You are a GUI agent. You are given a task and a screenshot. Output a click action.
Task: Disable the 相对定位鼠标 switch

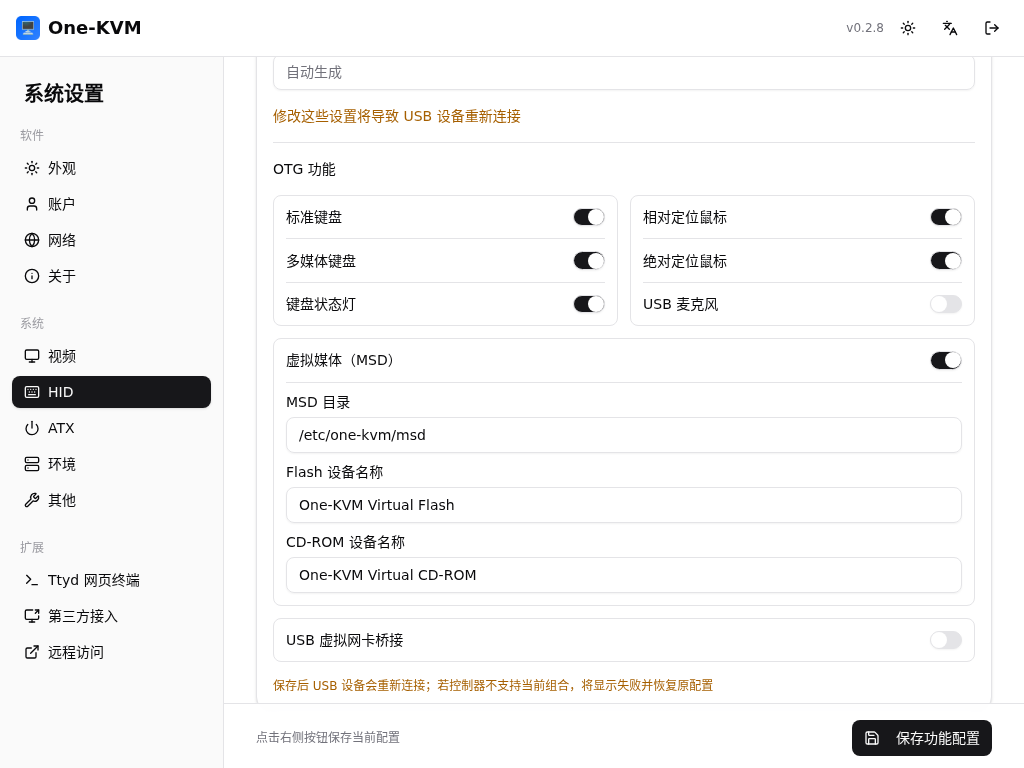click(946, 217)
